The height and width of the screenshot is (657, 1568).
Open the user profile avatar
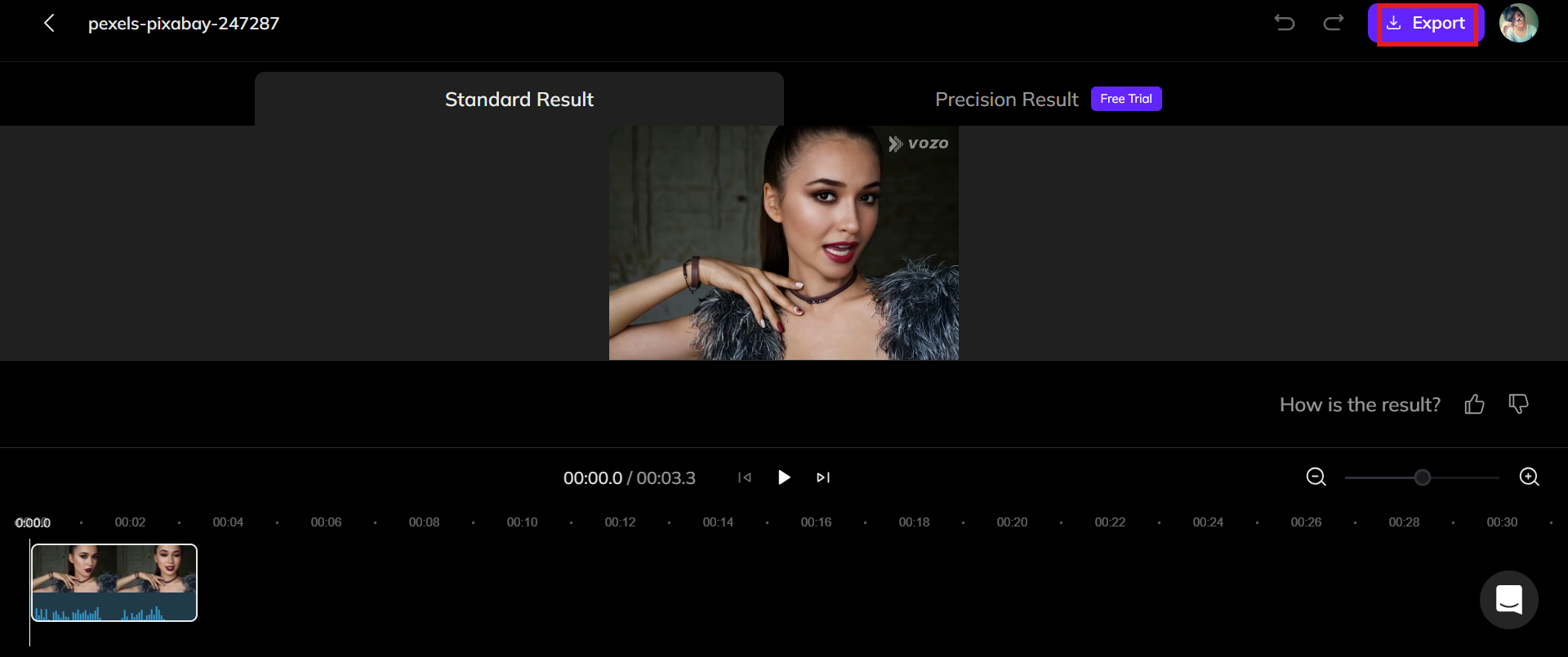point(1519,23)
